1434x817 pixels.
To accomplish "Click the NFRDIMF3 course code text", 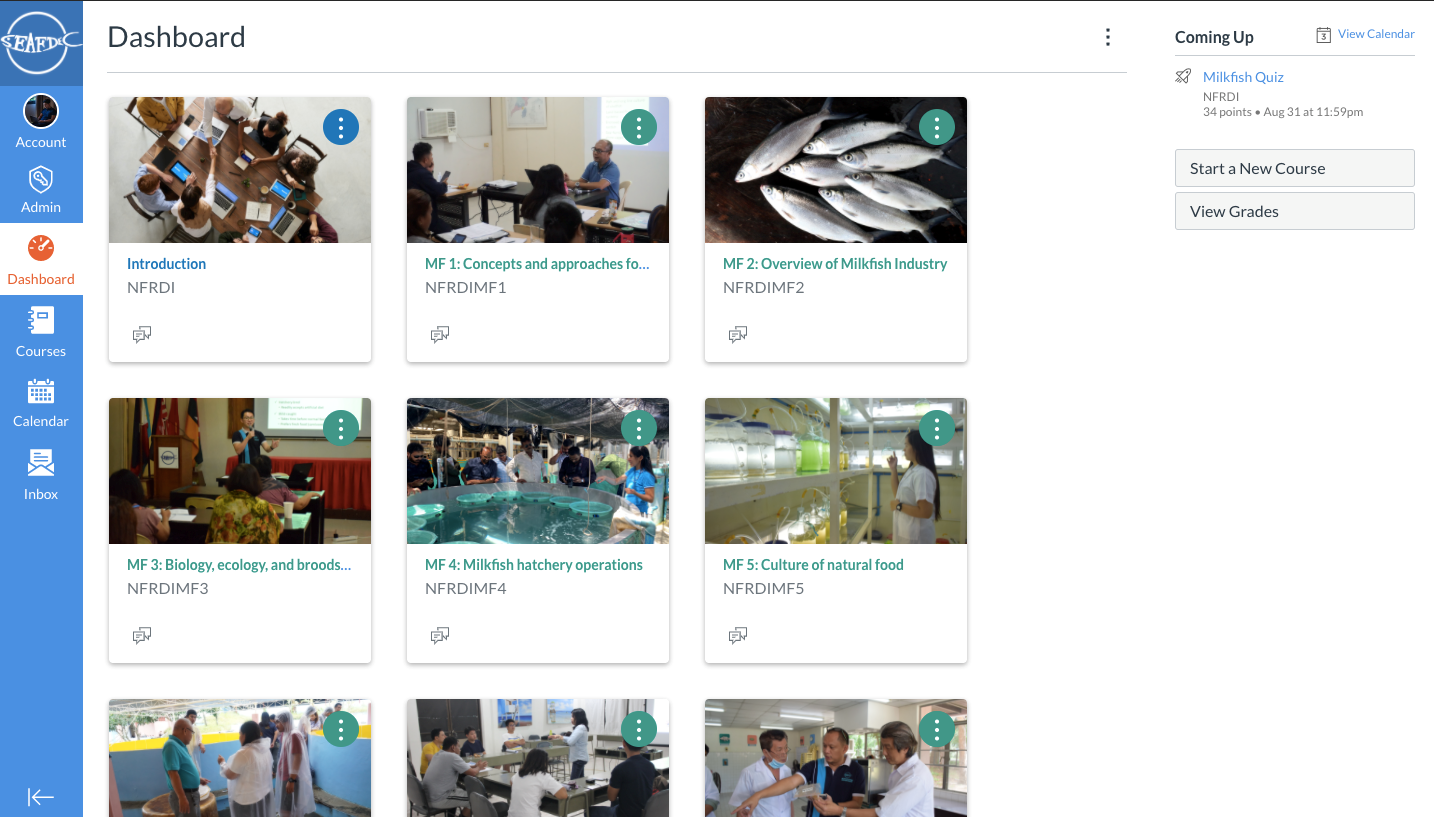I will [168, 589].
